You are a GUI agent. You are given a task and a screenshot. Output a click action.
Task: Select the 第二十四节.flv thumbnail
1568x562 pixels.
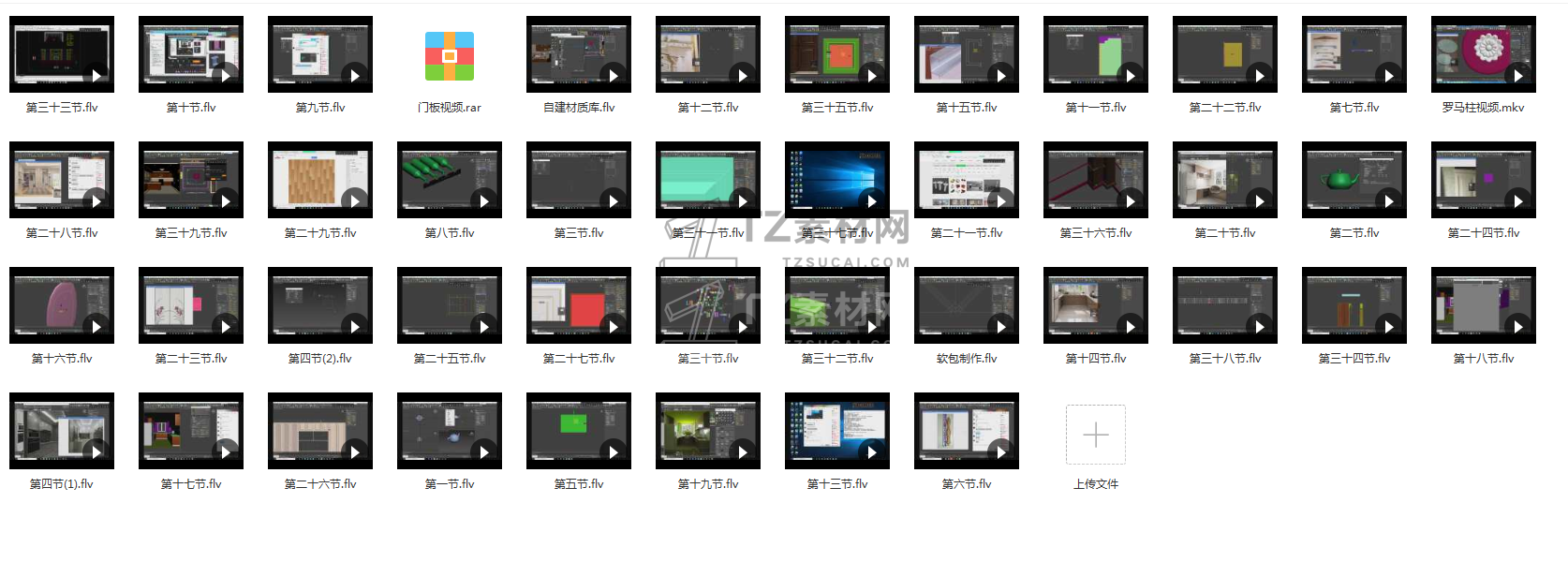(x=1484, y=180)
